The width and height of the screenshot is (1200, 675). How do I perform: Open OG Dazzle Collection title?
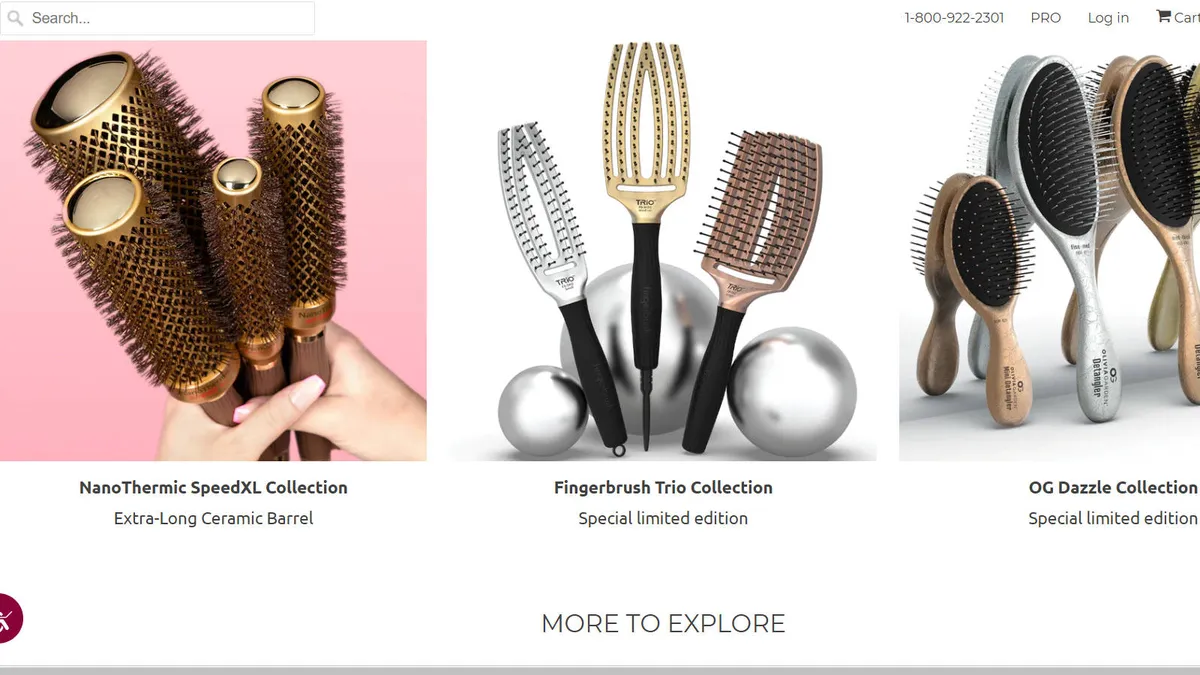(x=1113, y=488)
